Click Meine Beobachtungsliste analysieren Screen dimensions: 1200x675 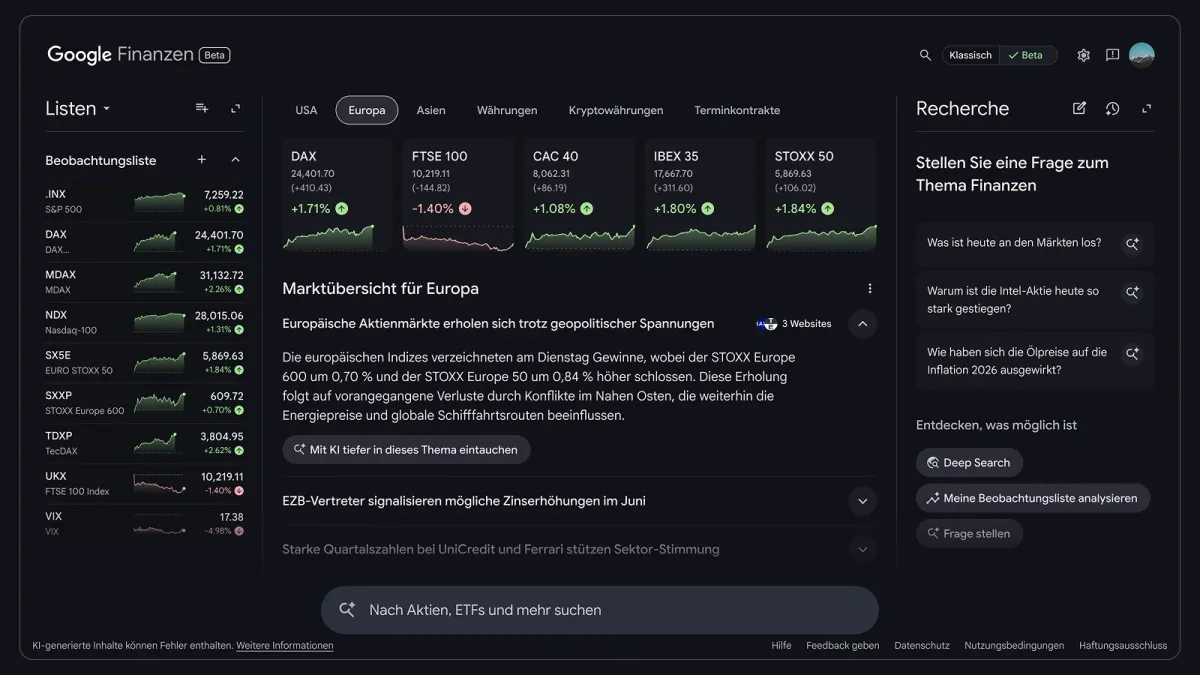1033,498
